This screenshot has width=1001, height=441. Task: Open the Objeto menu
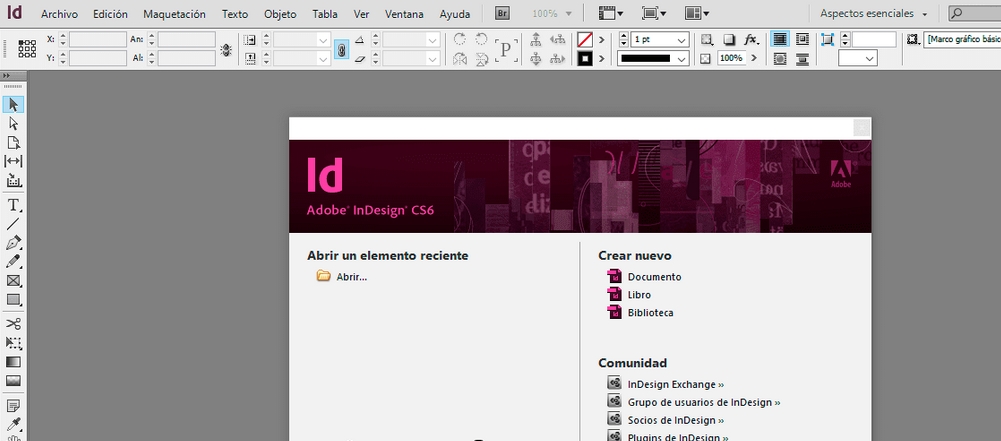point(280,14)
